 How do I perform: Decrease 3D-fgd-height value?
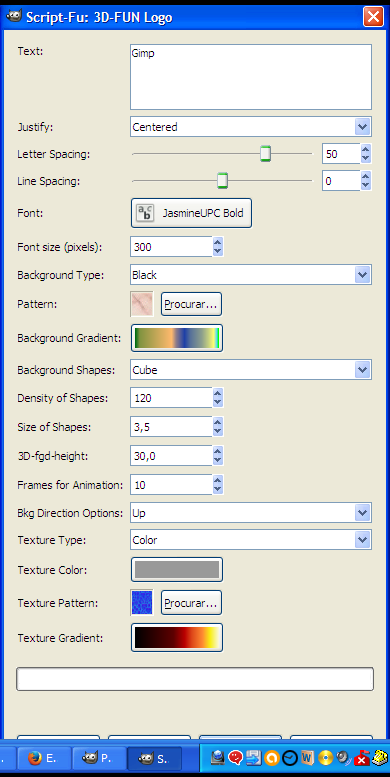point(218,460)
